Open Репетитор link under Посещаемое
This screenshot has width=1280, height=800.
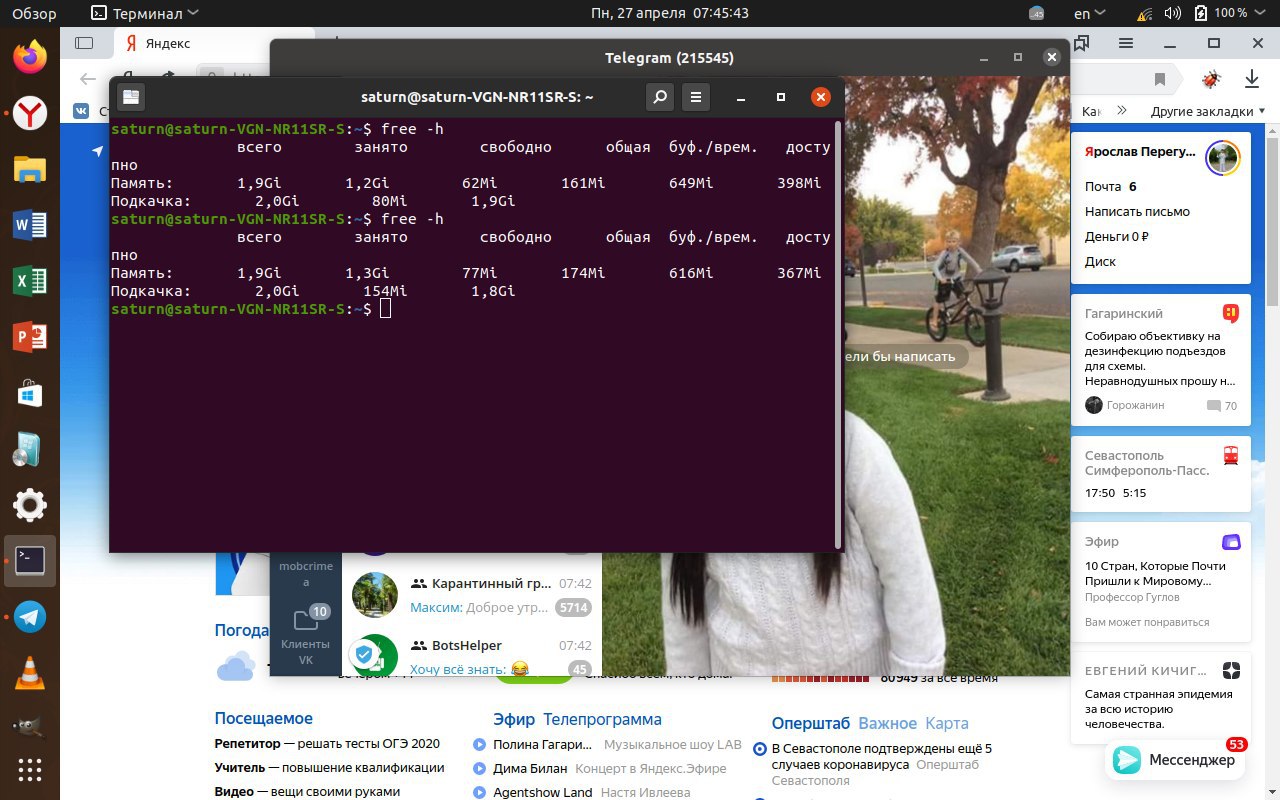pos(248,744)
